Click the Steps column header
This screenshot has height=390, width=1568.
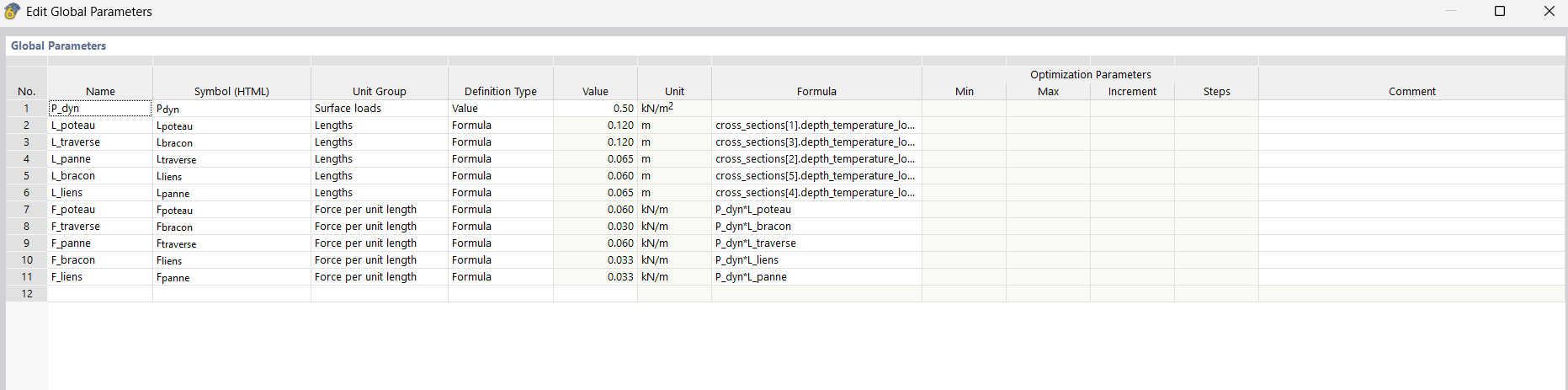1216,91
